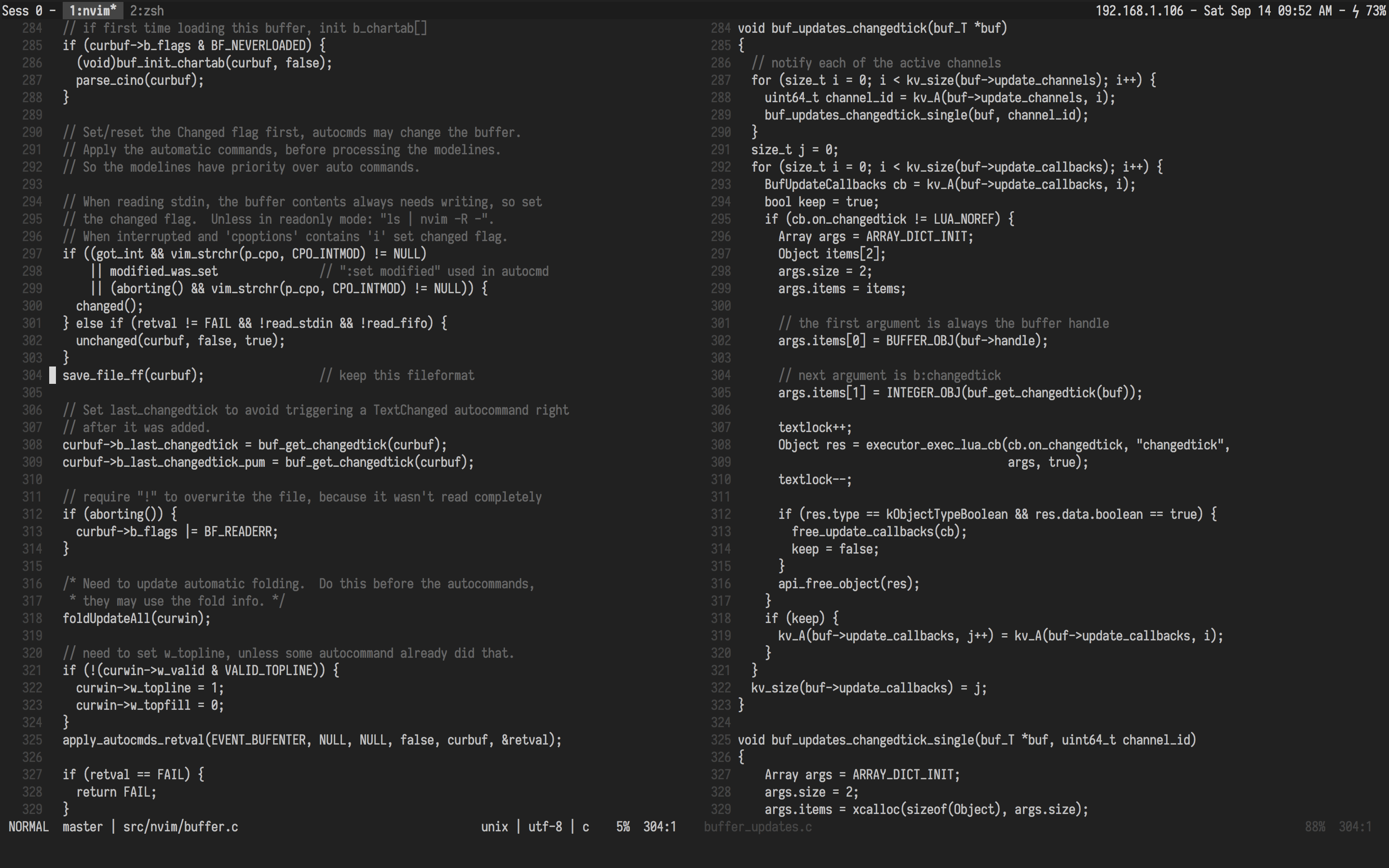This screenshot has height=868, width=1389.
Task: Click the 73% battery indicator
Action: 1376,10
